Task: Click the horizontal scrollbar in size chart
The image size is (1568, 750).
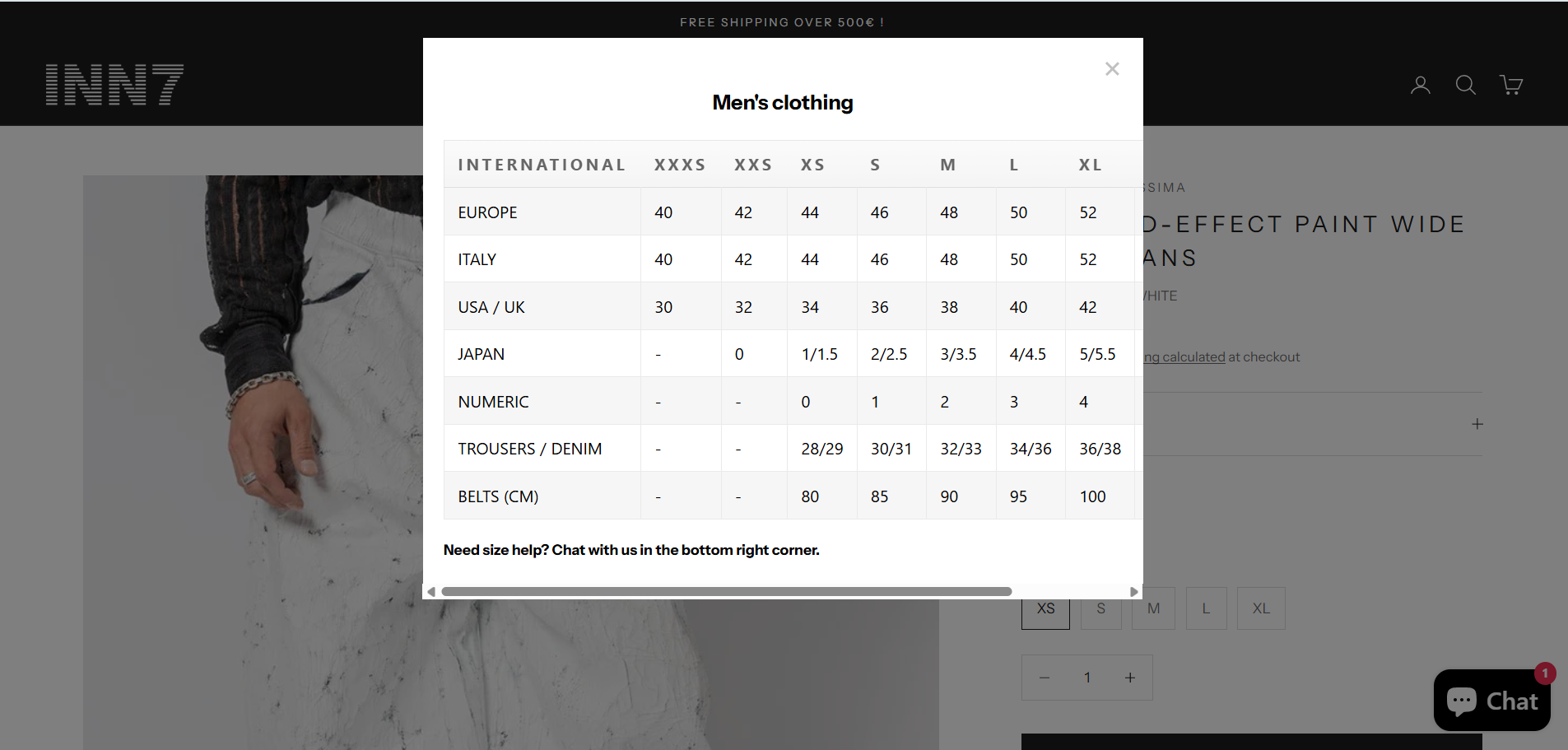Action: coord(726,592)
